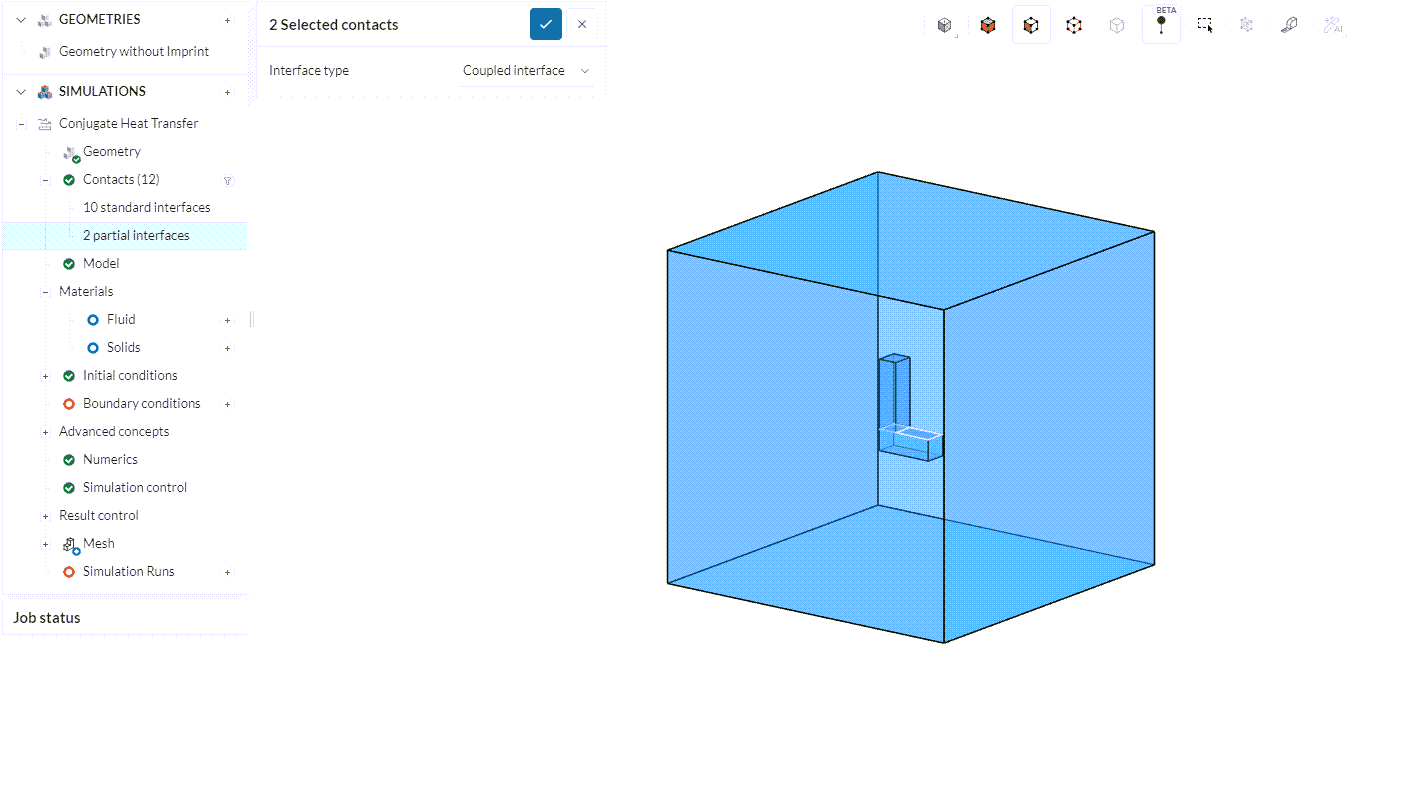The width and height of the screenshot is (1419, 795).
Task: Add a new geometry with plus icon
Action: click(227, 20)
